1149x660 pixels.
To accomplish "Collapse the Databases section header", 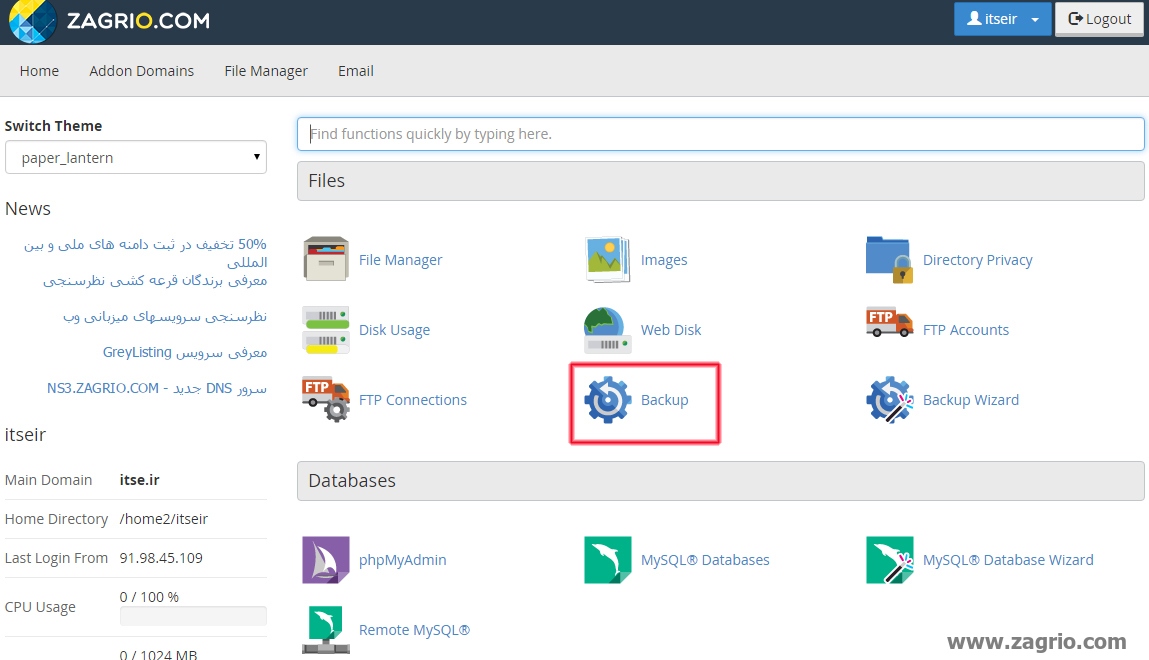I will coord(720,481).
